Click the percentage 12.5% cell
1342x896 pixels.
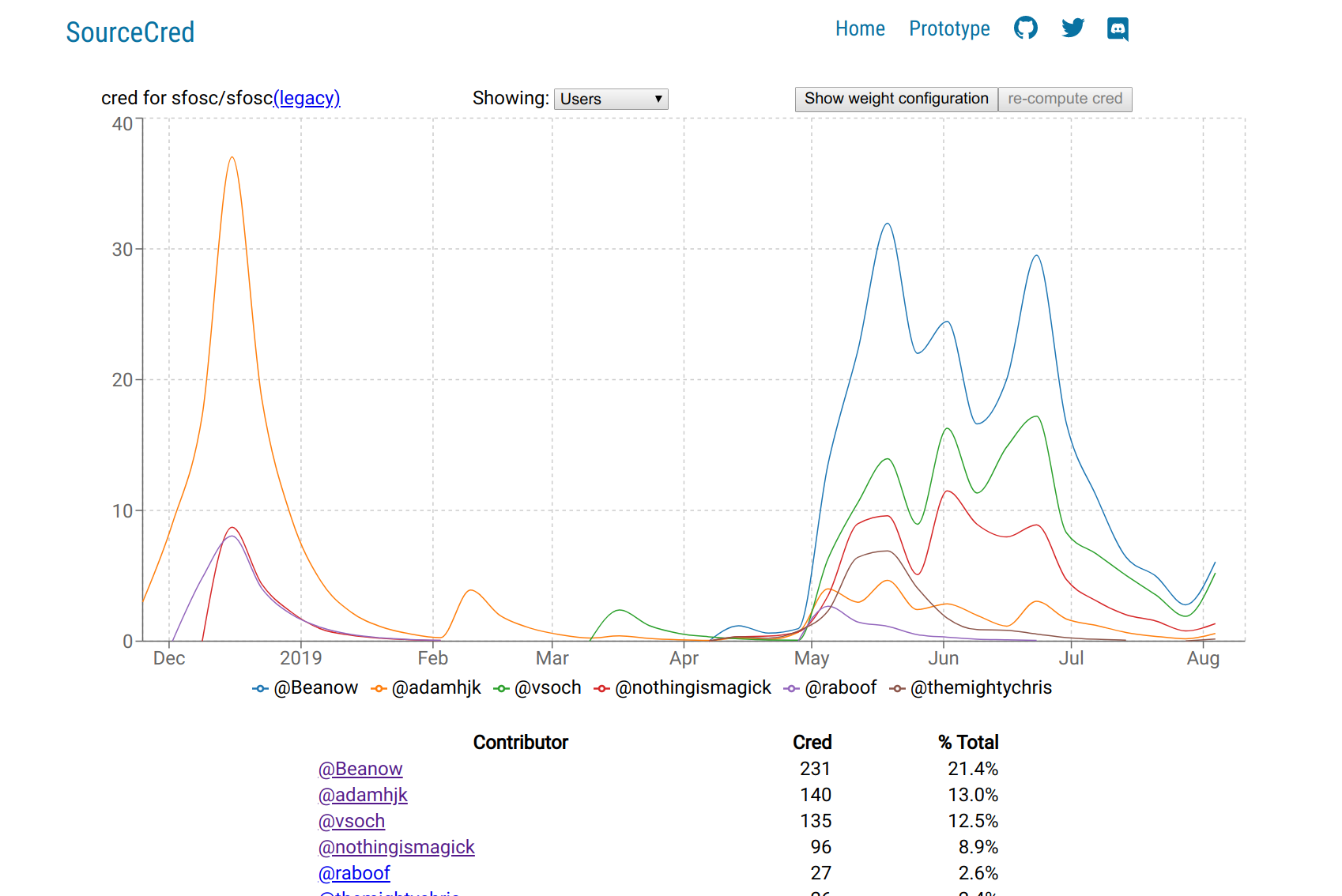(973, 821)
